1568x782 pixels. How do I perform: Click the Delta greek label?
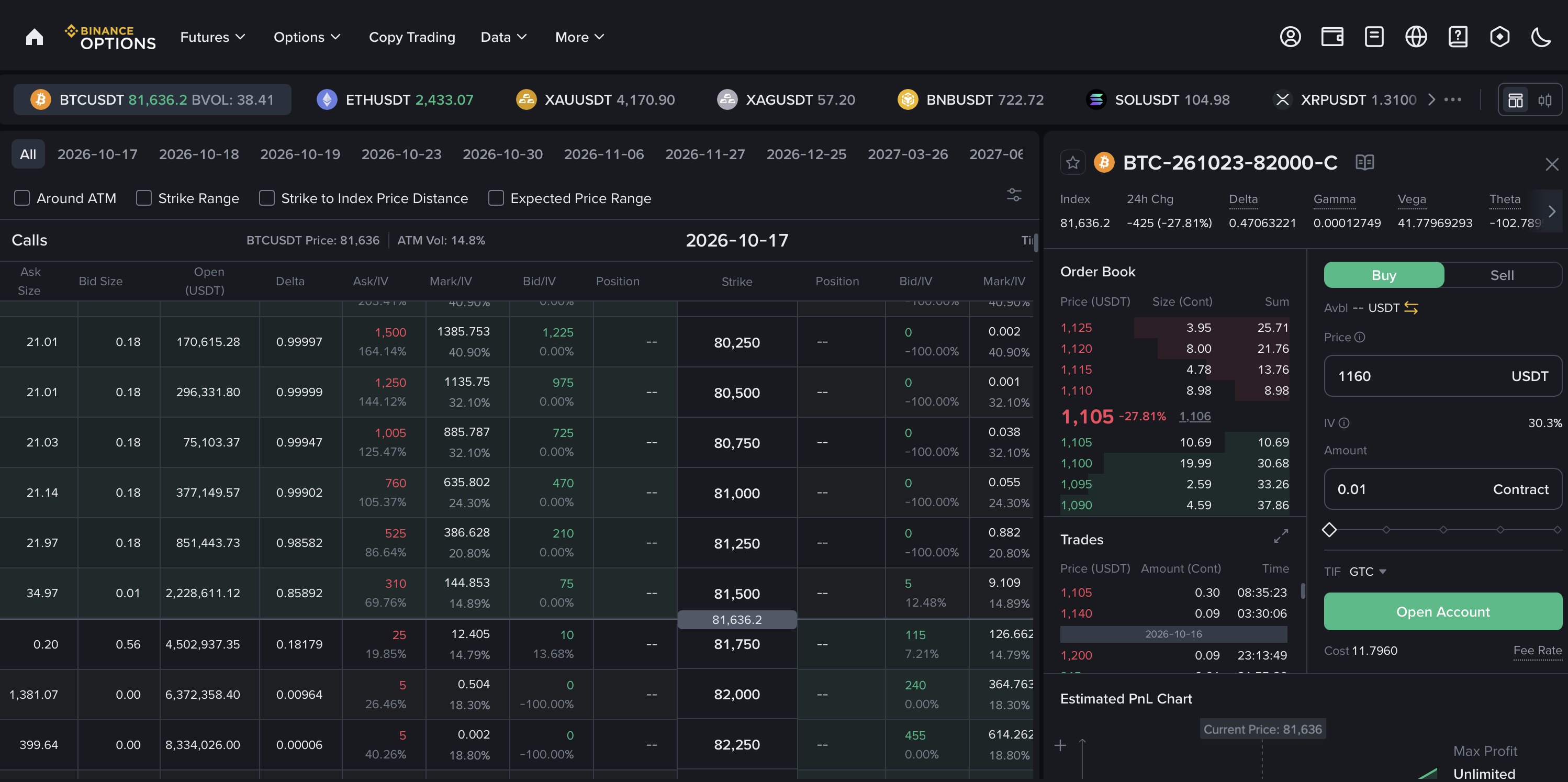coord(1243,199)
